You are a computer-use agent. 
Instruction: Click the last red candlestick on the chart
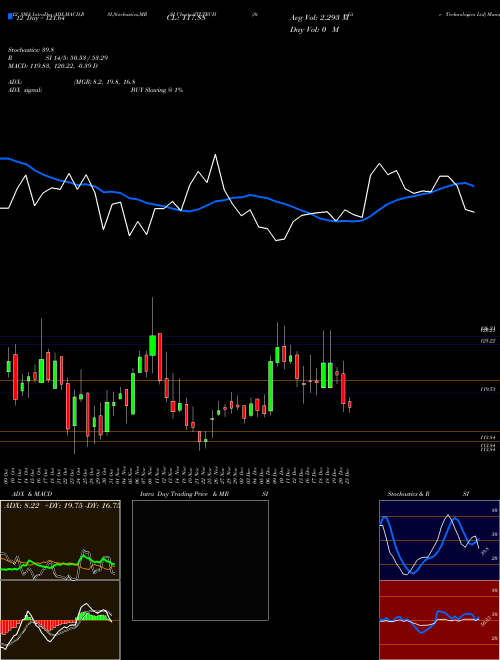click(x=350, y=404)
